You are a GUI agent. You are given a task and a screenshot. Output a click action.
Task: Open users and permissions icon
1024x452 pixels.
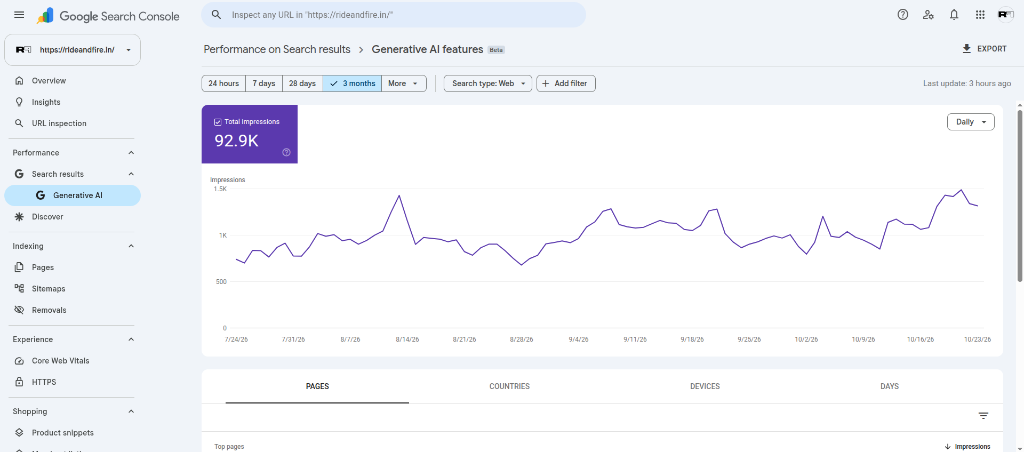click(928, 14)
